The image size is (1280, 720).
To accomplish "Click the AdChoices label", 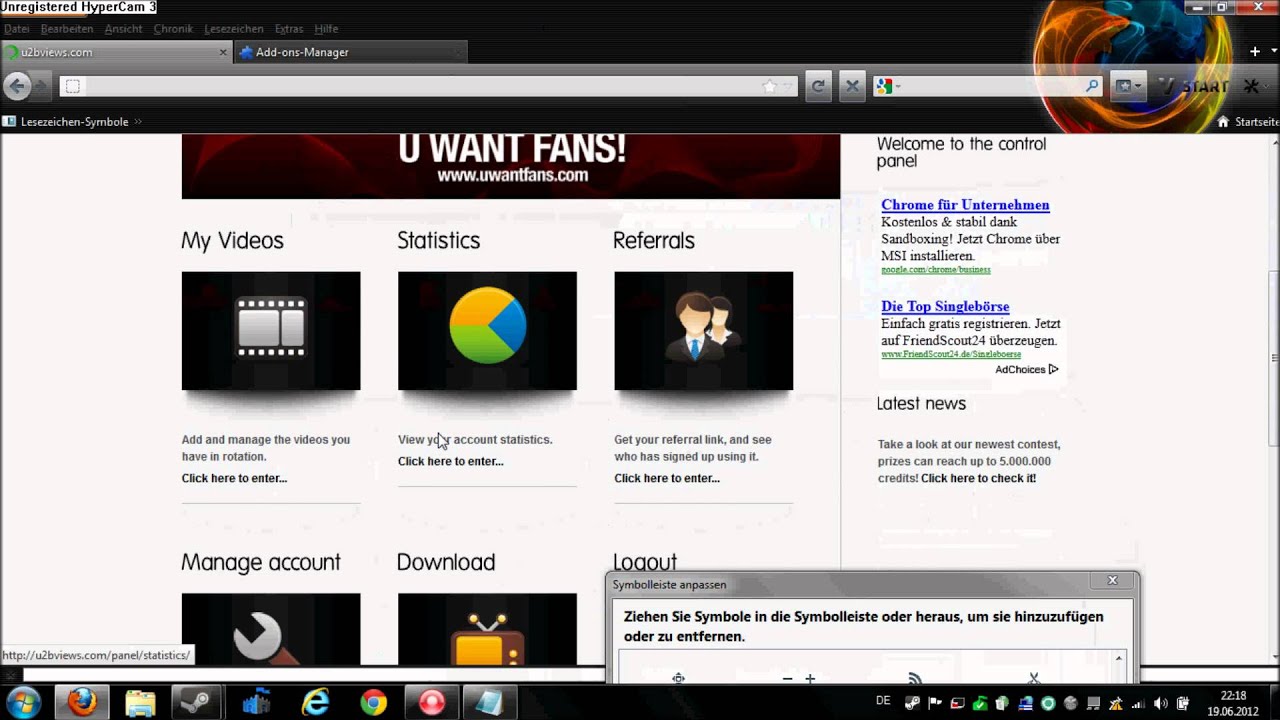I will coord(1026,369).
